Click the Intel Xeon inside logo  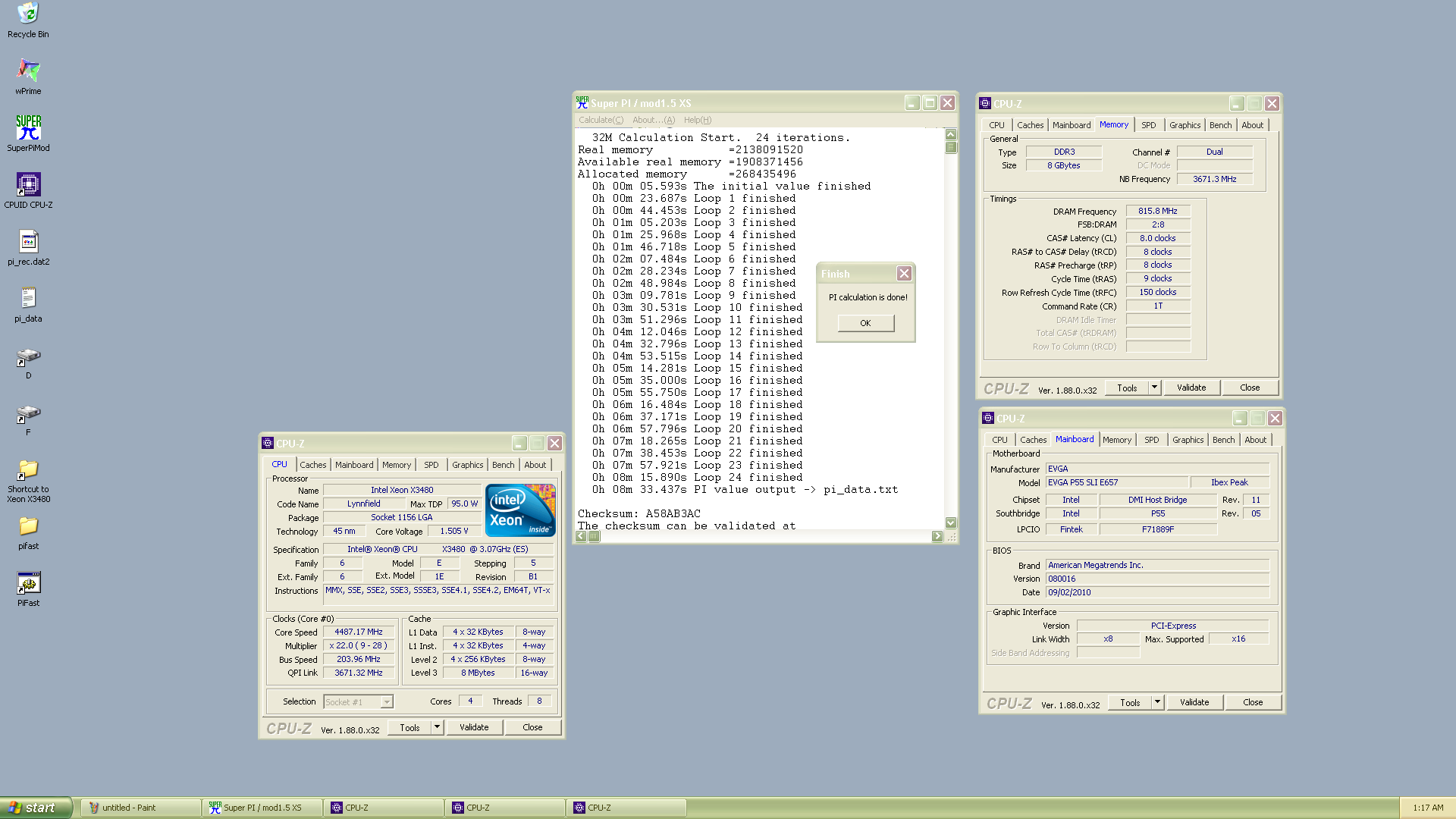click(x=520, y=510)
